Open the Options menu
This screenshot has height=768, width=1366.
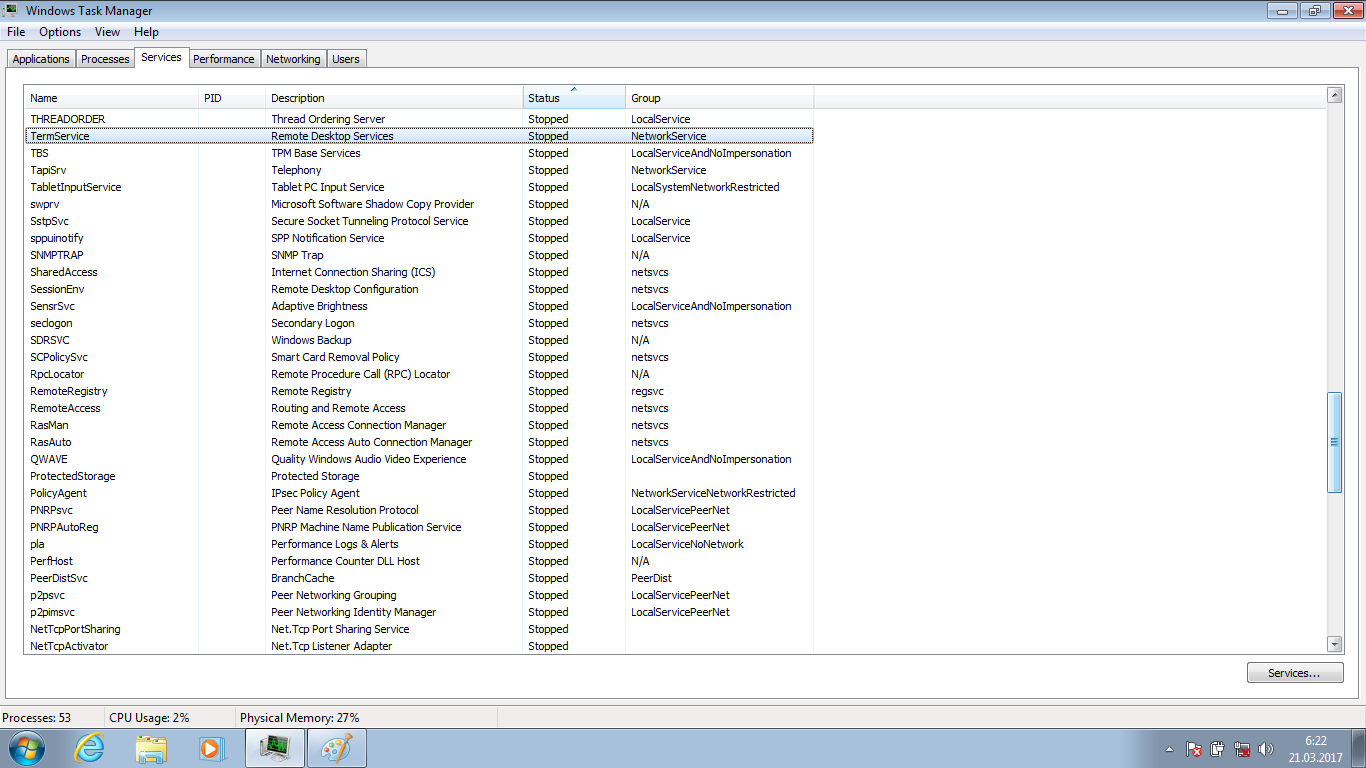coord(60,32)
